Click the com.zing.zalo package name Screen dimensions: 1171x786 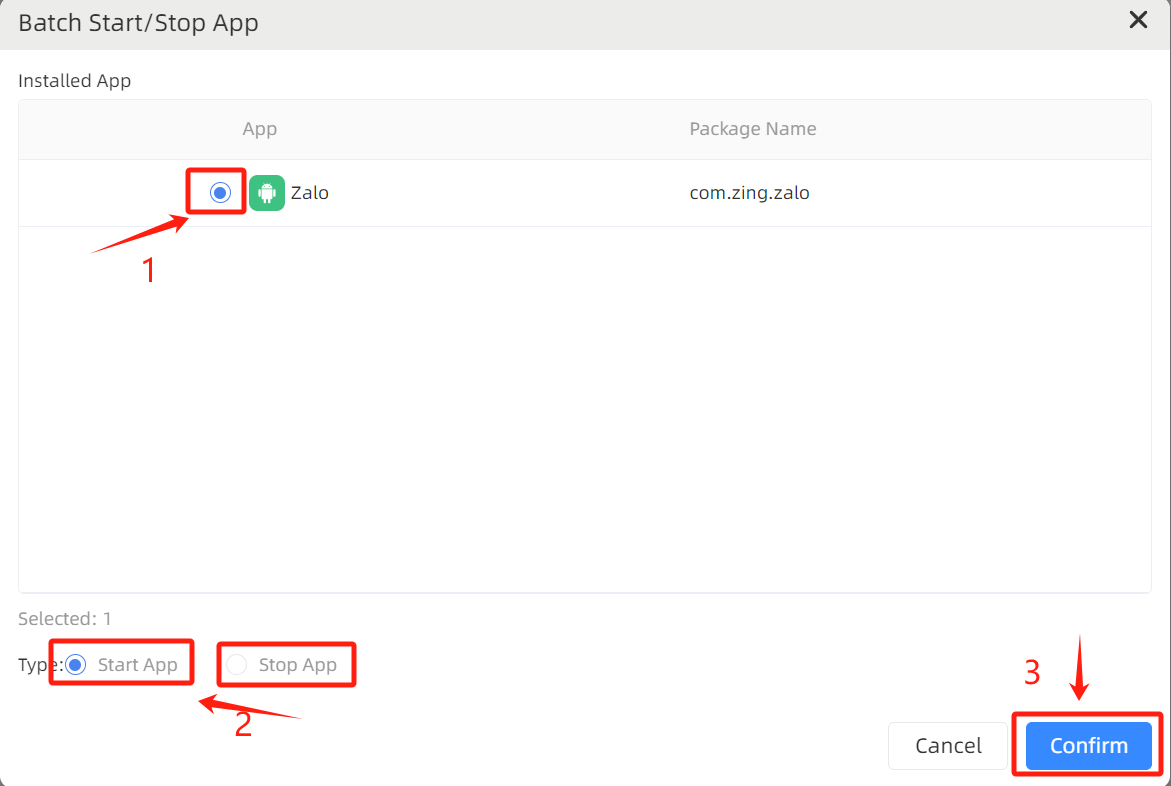click(749, 193)
